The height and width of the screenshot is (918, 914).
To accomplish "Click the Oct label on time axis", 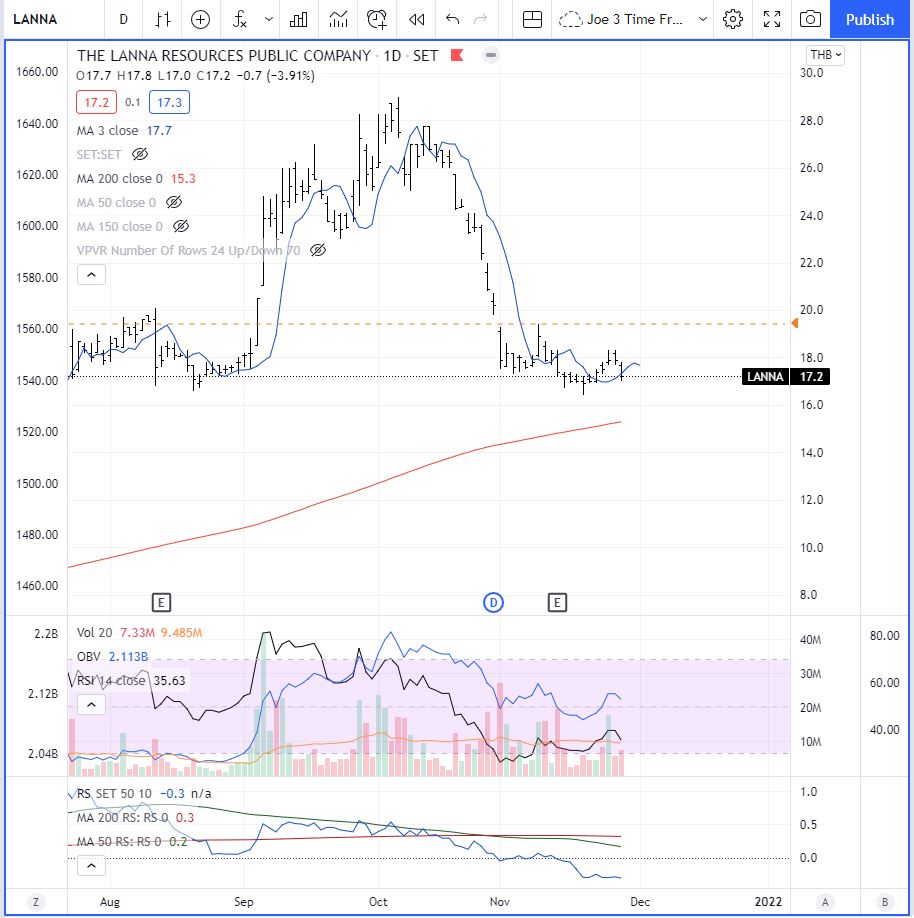I will [378, 902].
